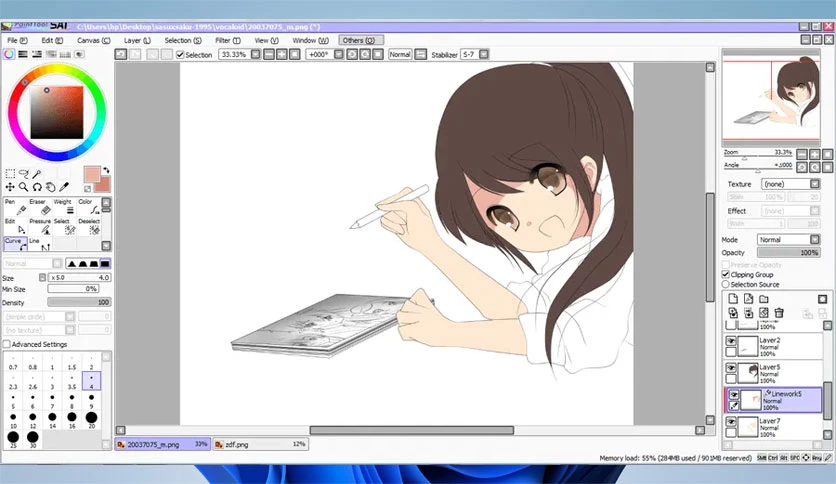Switch to the 20037075_m.png document tab
The width and height of the screenshot is (836, 484).
click(x=163, y=444)
